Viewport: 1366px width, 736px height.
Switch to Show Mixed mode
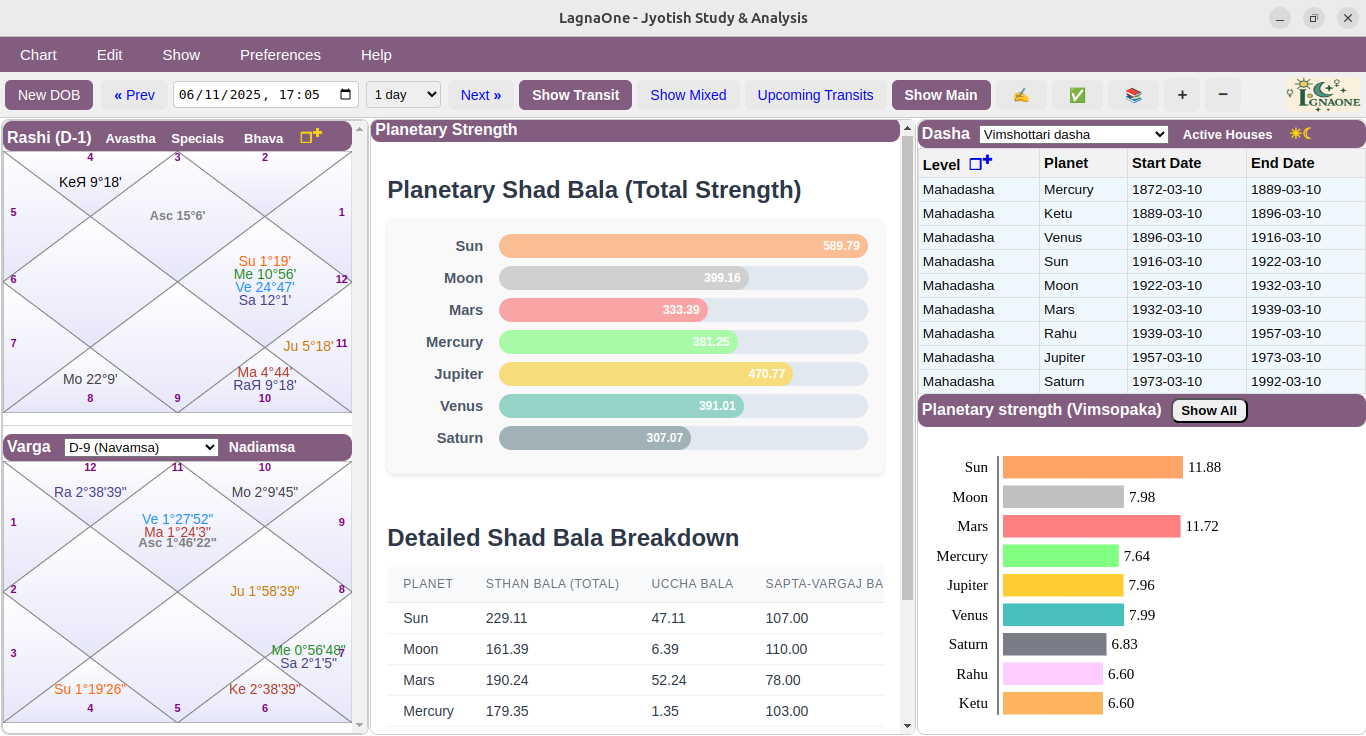pos(688,95)
